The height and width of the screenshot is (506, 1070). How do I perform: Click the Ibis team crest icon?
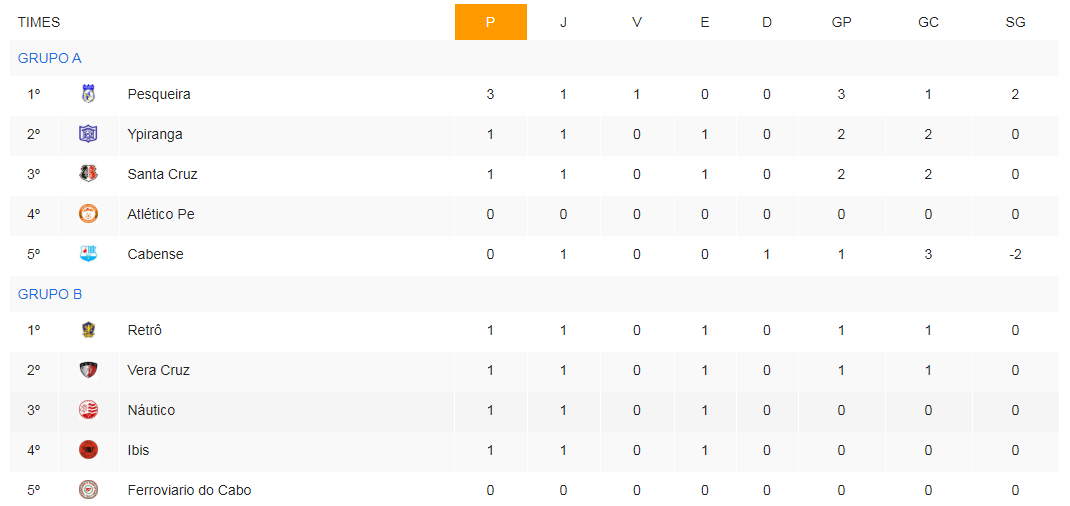tap(89, 450)
